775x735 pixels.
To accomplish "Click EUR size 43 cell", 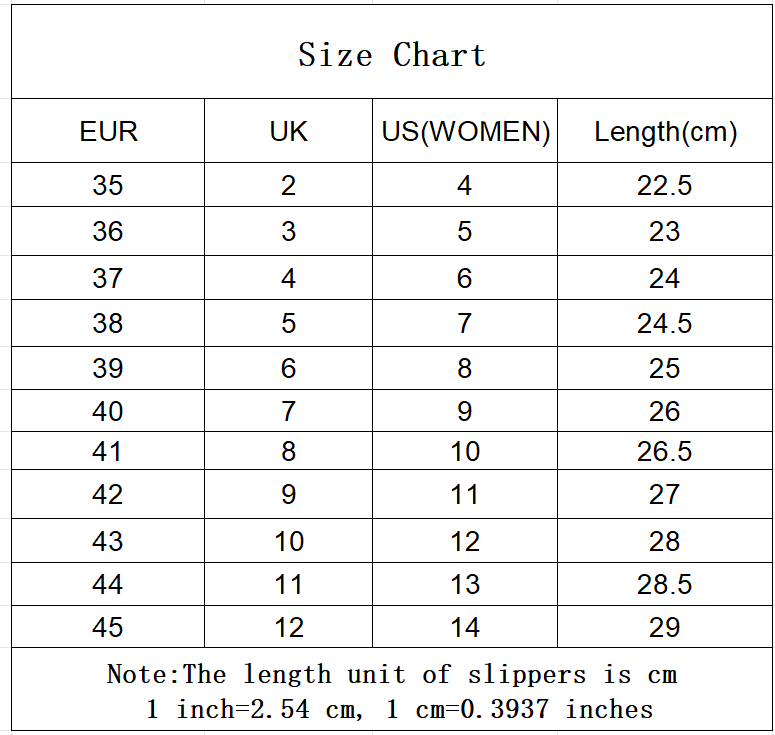I will (x=108, y=542).
